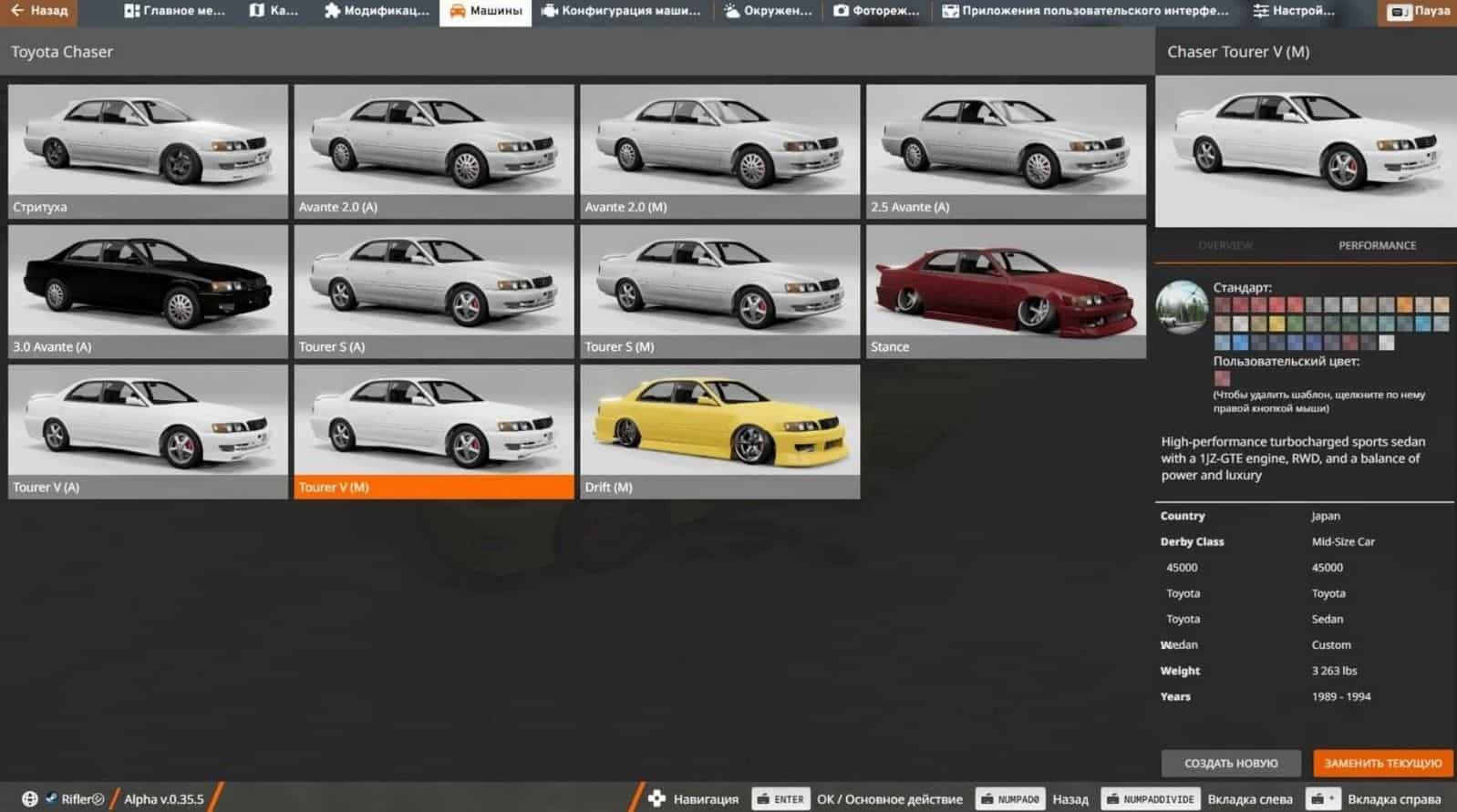Screen dimensions: 1457x812
Task: Open the Конфигурация машины tab
Action: point(621,11)
